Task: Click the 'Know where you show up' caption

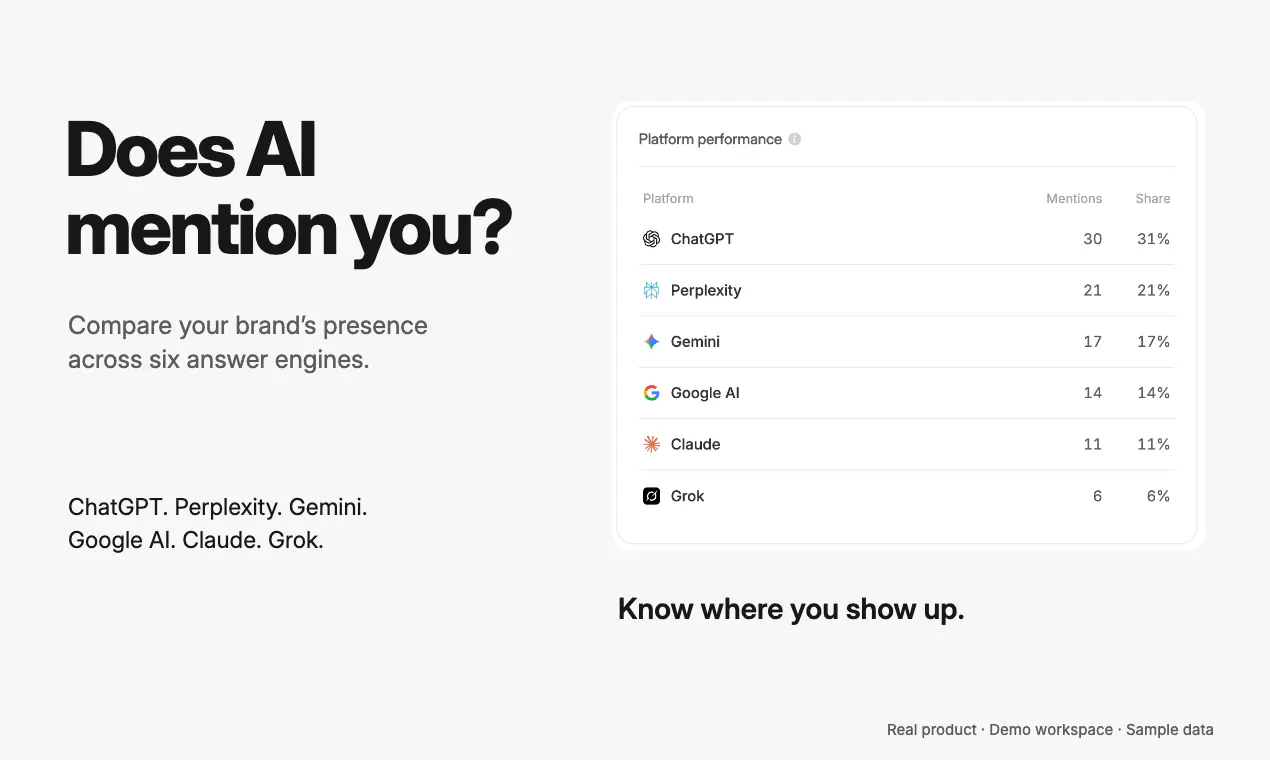Action: click(x=791, y=609)
